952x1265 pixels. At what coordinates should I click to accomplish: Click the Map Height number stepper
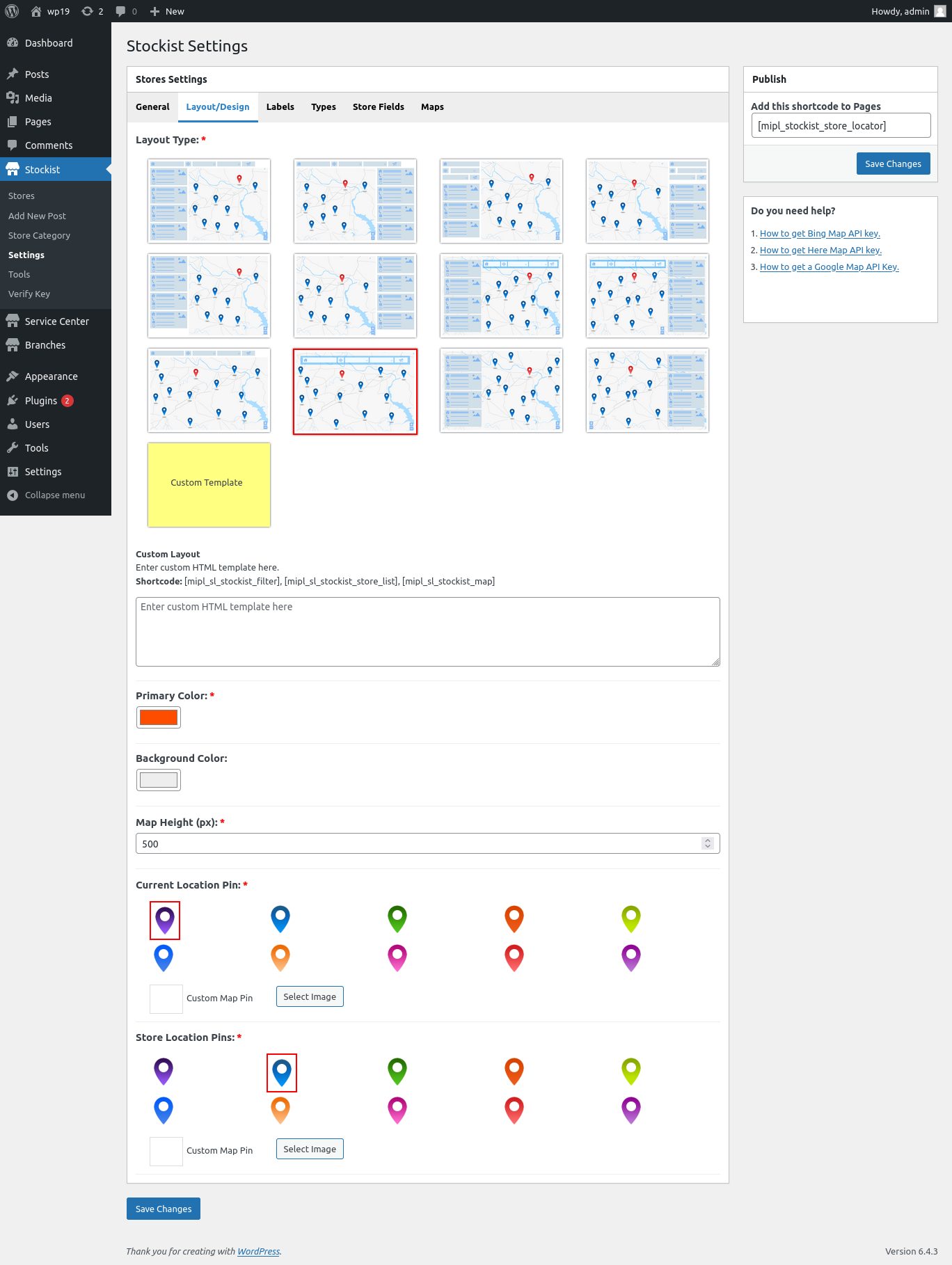tap(707, 843)
